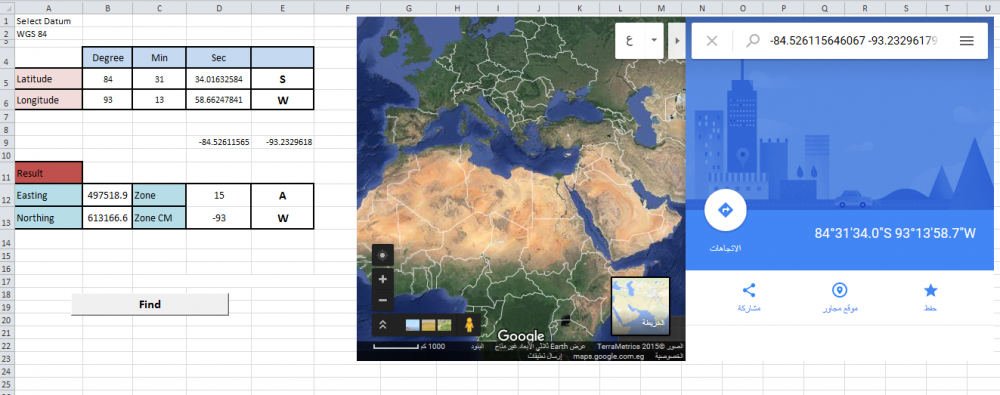Clear the Google Maps search with X

[712, 41]
